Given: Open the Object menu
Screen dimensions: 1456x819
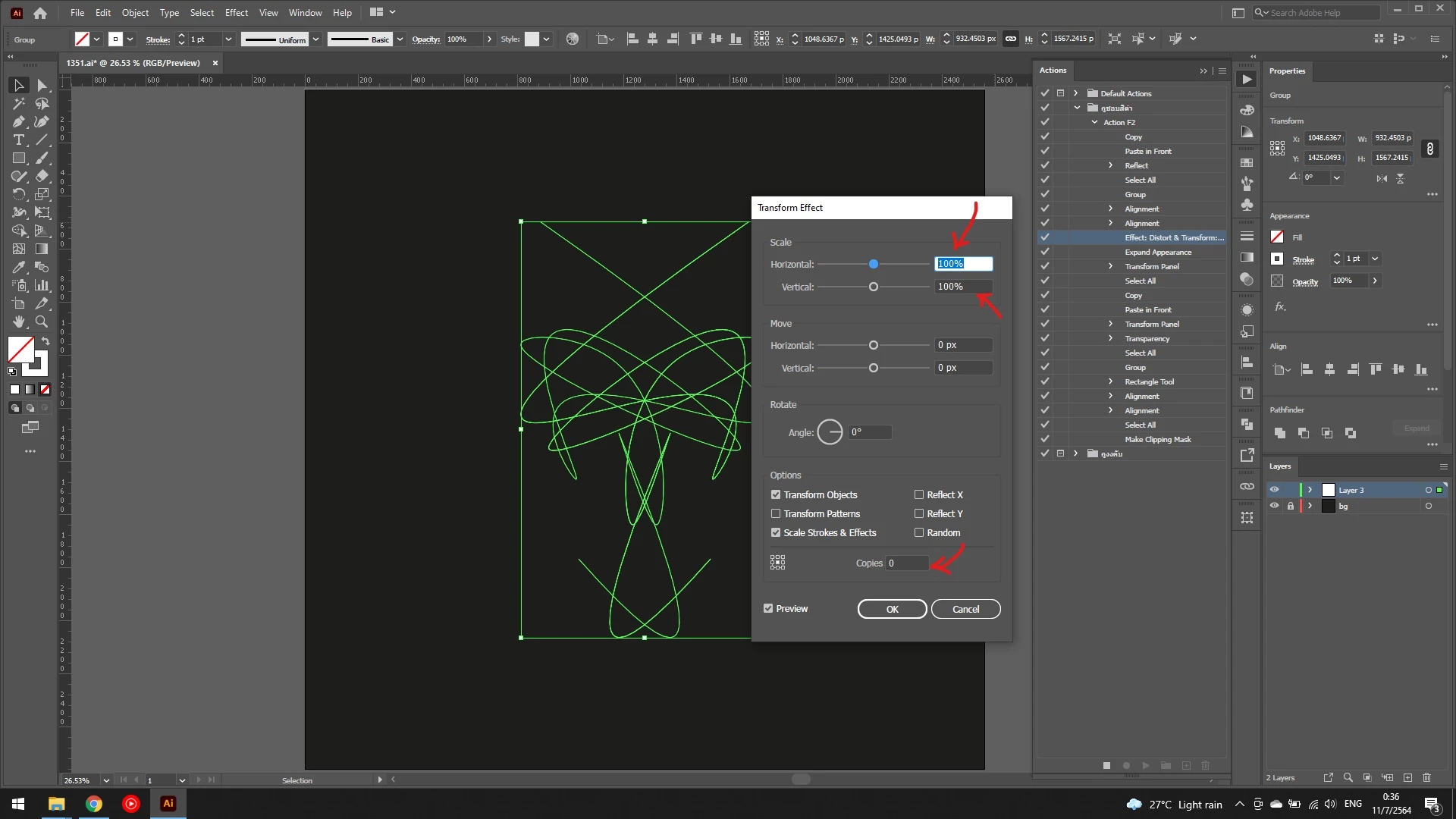Looking at the screenshot, I should point(135,12).
